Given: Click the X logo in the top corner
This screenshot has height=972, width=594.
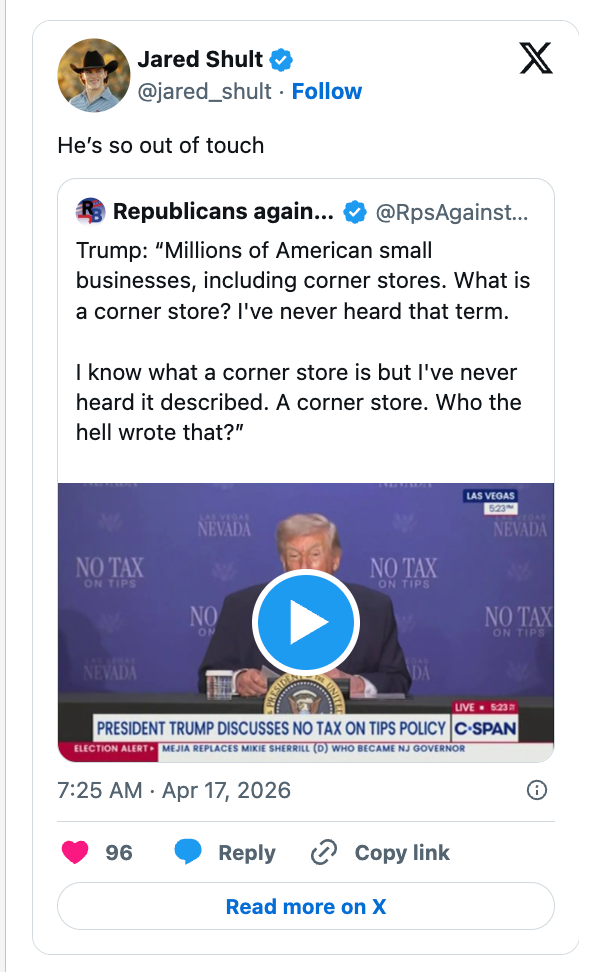Looking at the screenshot, I should (537, 58).
